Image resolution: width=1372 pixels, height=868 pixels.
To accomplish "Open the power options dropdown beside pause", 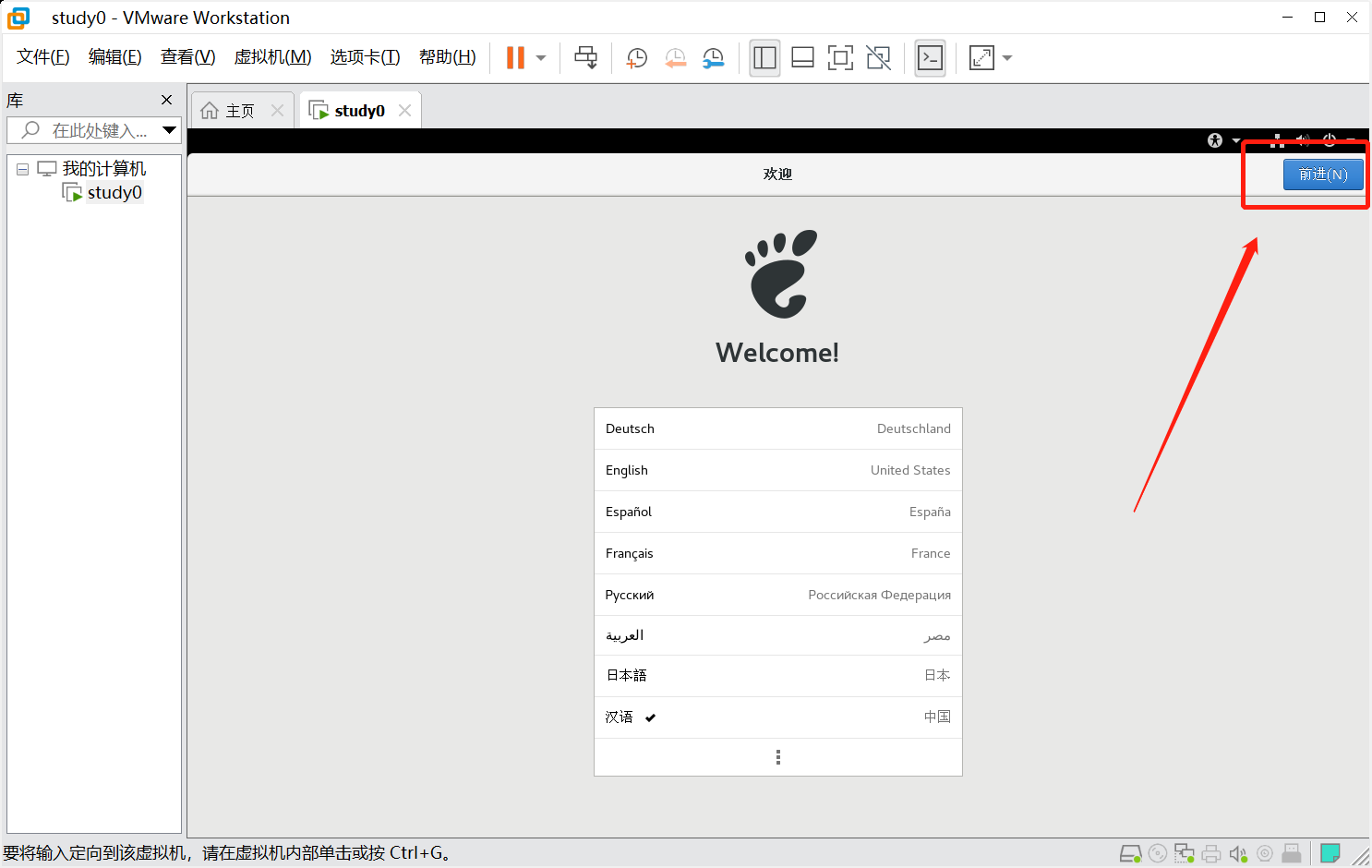I will 541,58.
